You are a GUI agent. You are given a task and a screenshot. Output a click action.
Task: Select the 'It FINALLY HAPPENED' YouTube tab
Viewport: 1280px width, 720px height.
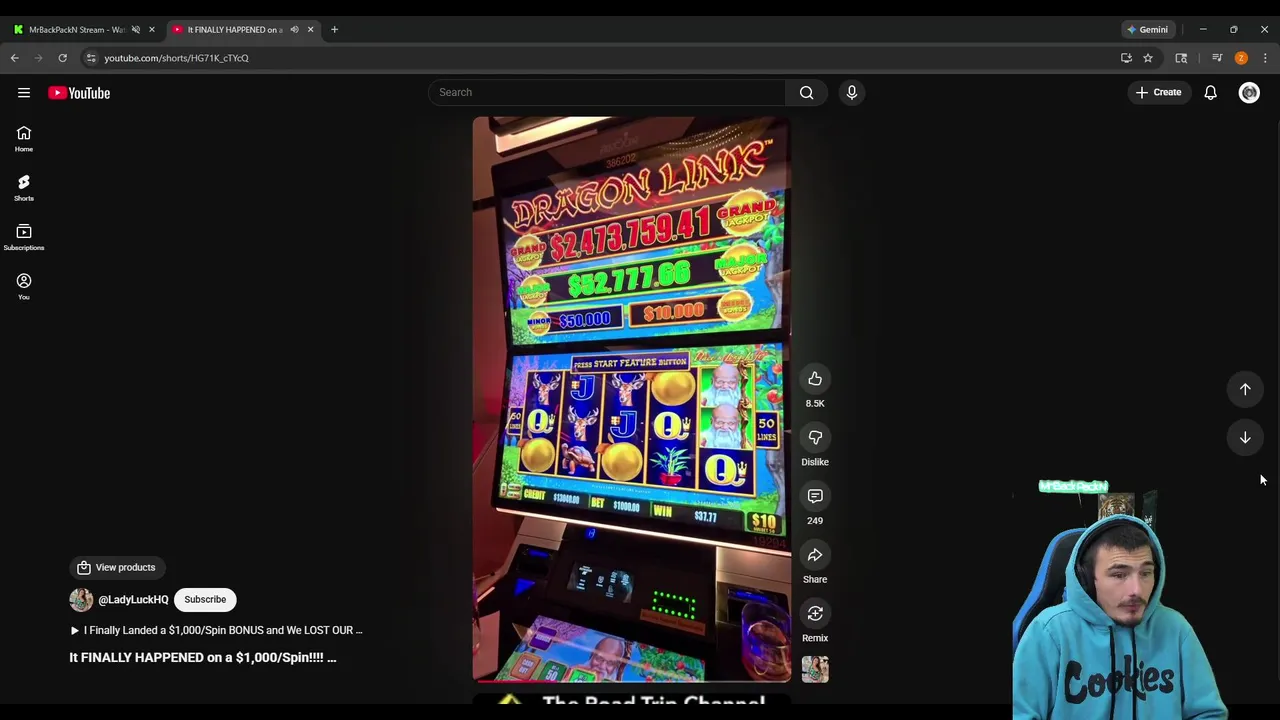[233, 30]
